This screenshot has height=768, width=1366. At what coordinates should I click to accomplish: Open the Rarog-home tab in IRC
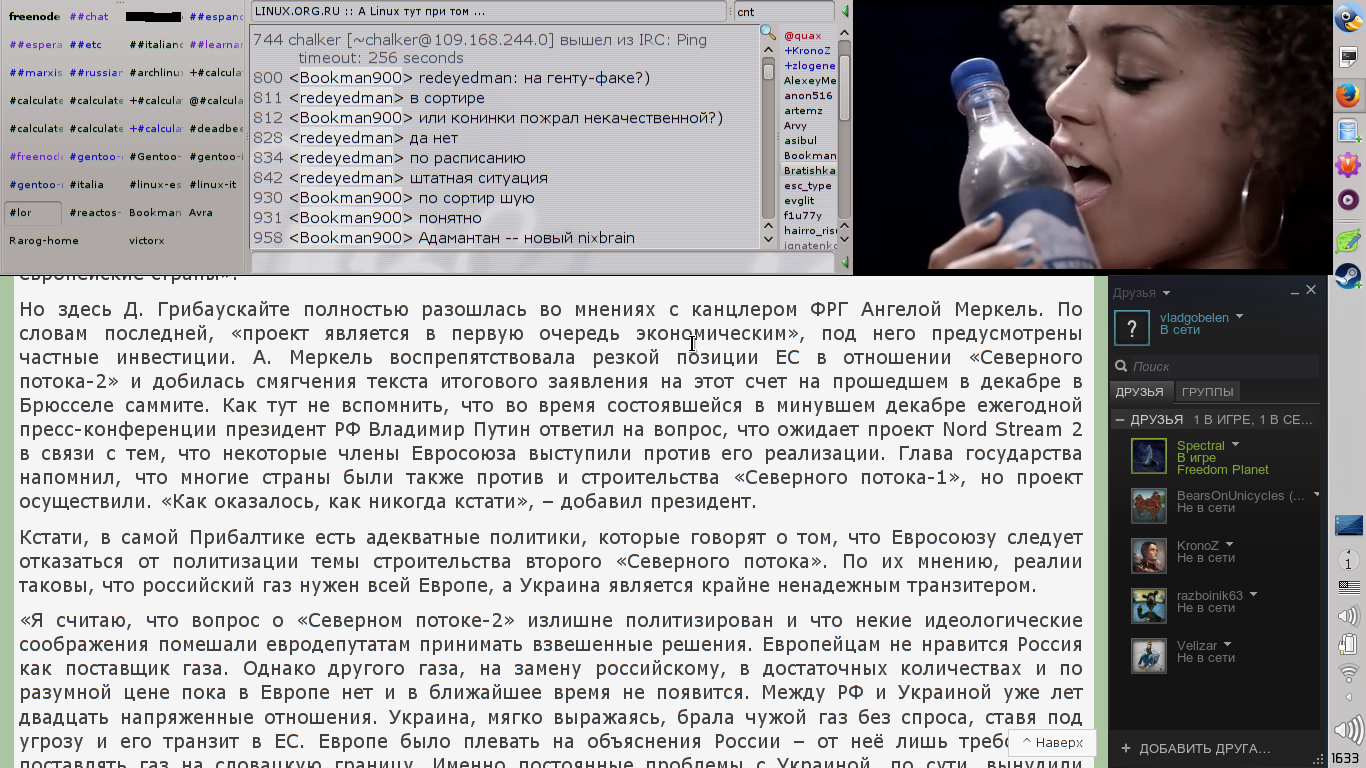[x=44, y=241]
